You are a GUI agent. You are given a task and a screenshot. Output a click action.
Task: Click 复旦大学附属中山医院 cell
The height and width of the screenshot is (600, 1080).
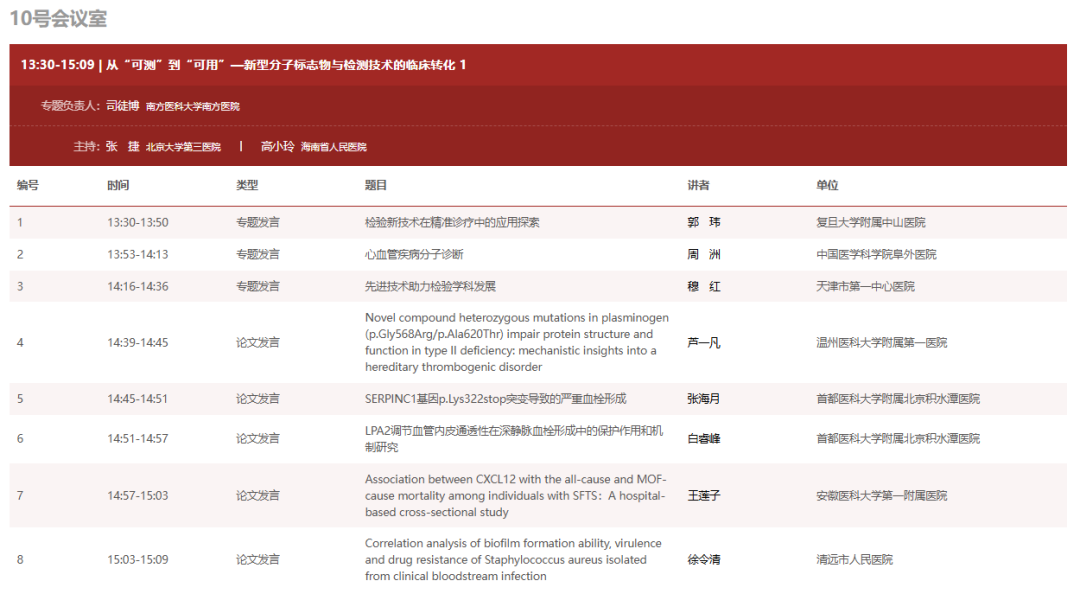871,223
